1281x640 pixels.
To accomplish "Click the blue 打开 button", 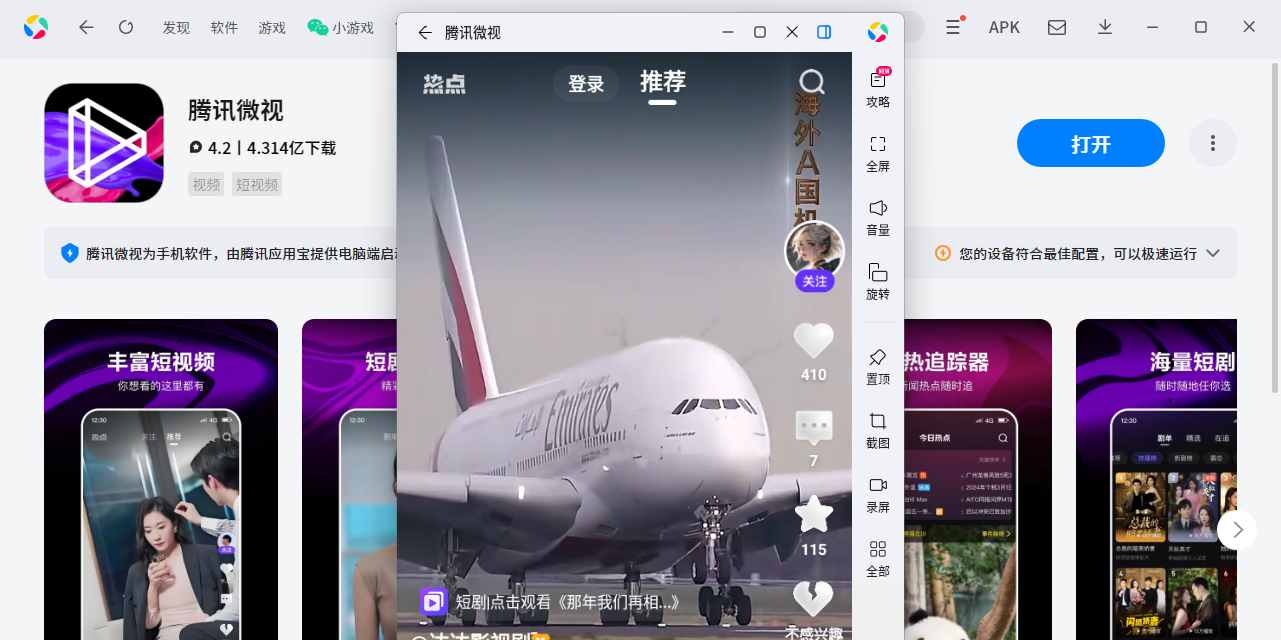I will (x=1090, y=143).
